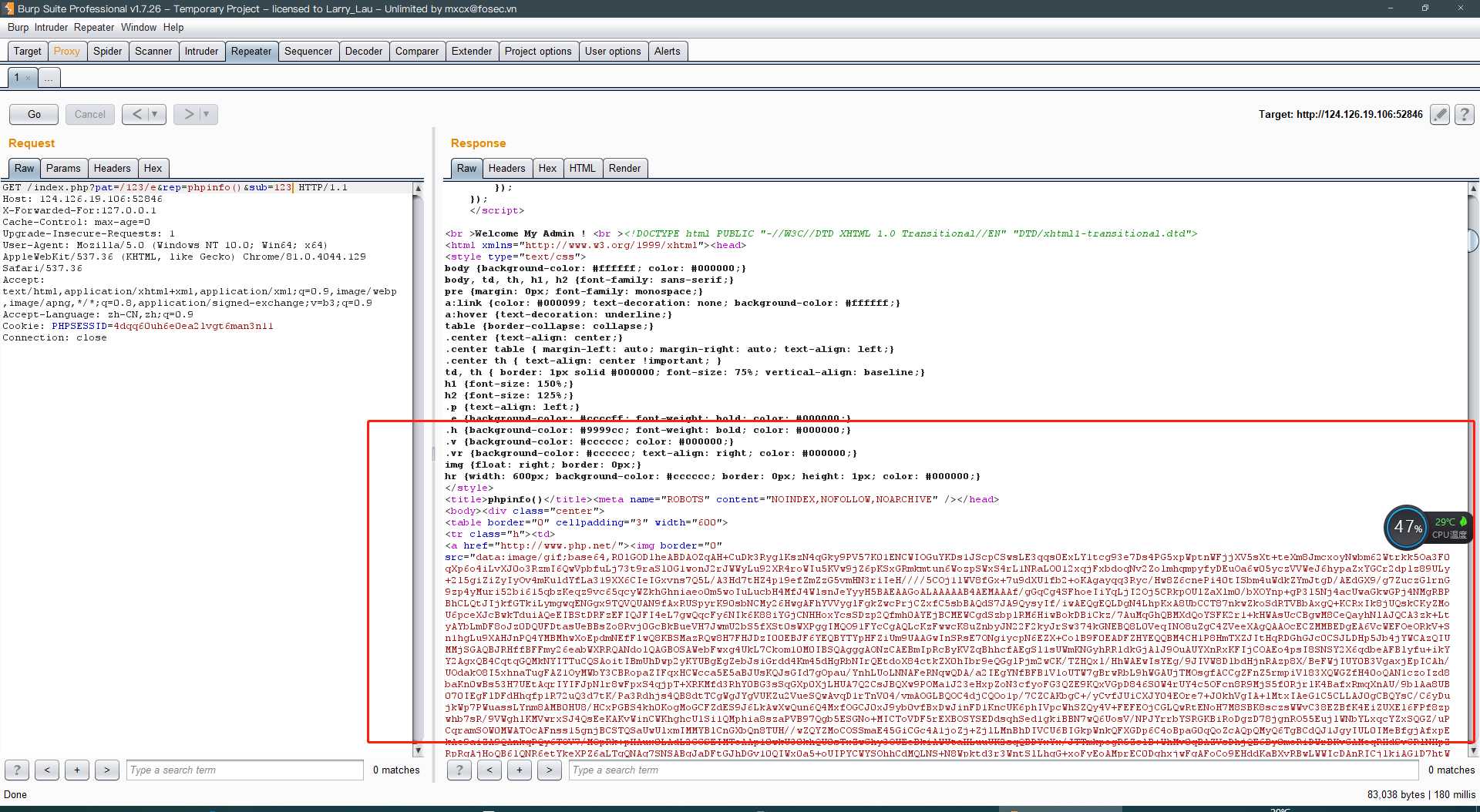Switch to the Comparer tab
1480x812 pixels.
tap(417, 52)
